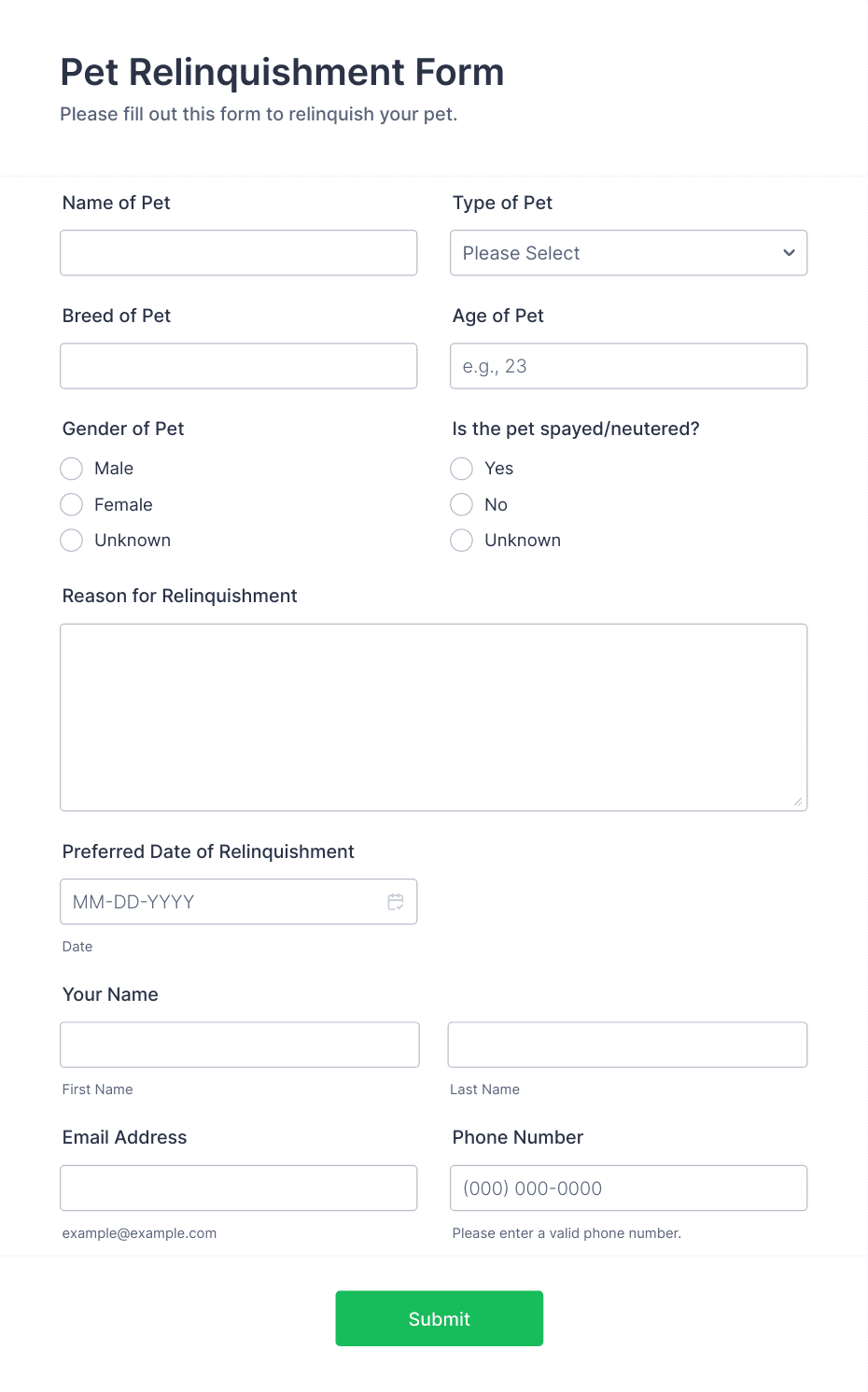Click the First Name field
Screen dimensions: 868x1392
(x=239, y=1045)
